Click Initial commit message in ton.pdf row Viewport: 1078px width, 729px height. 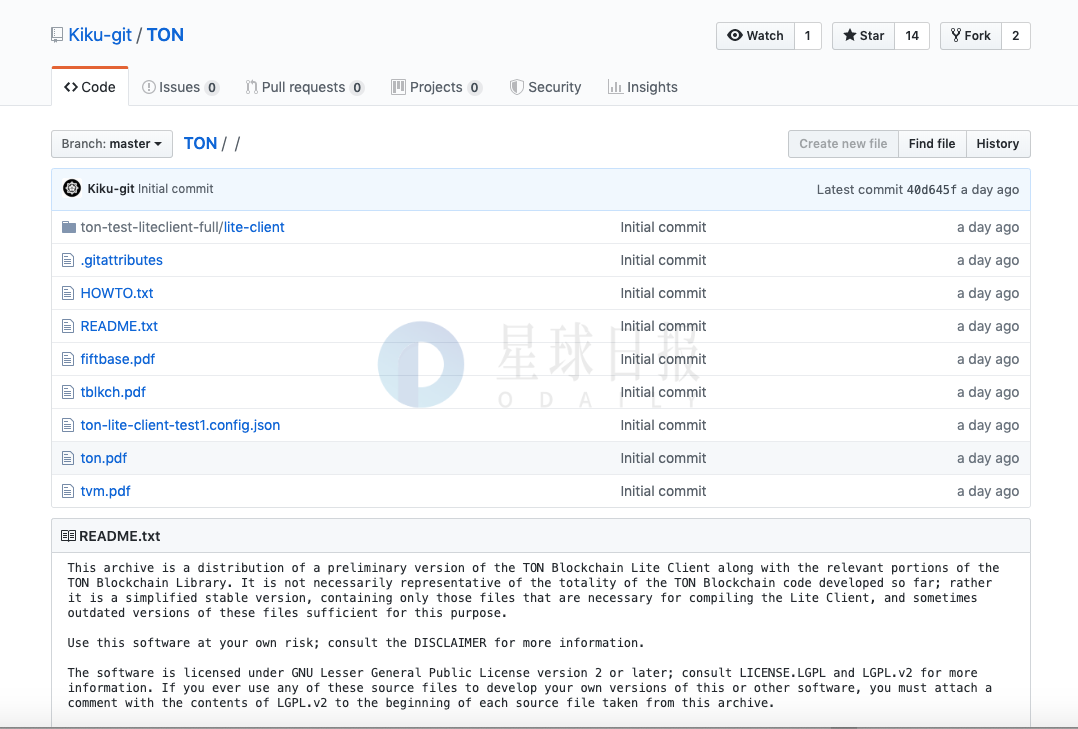point(663,458)
